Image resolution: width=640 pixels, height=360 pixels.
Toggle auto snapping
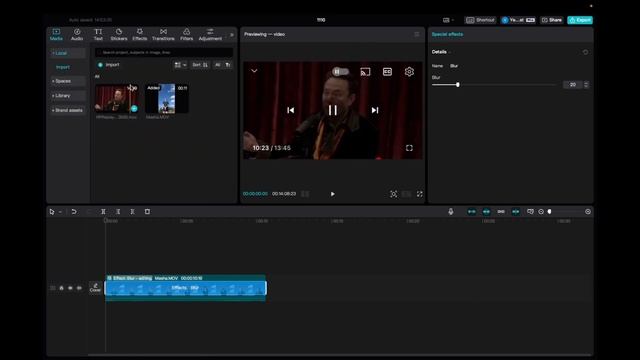(486, 212)
